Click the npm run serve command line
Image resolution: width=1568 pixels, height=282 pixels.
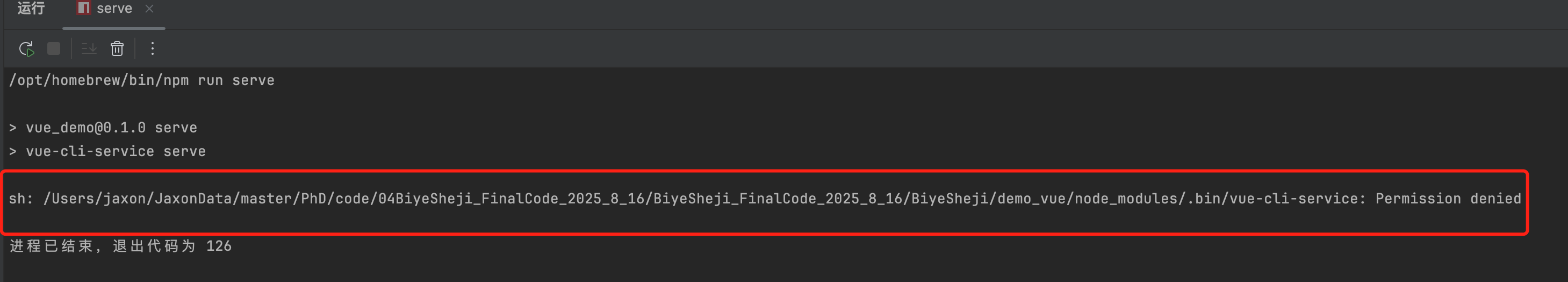click(x=141, y=80)
